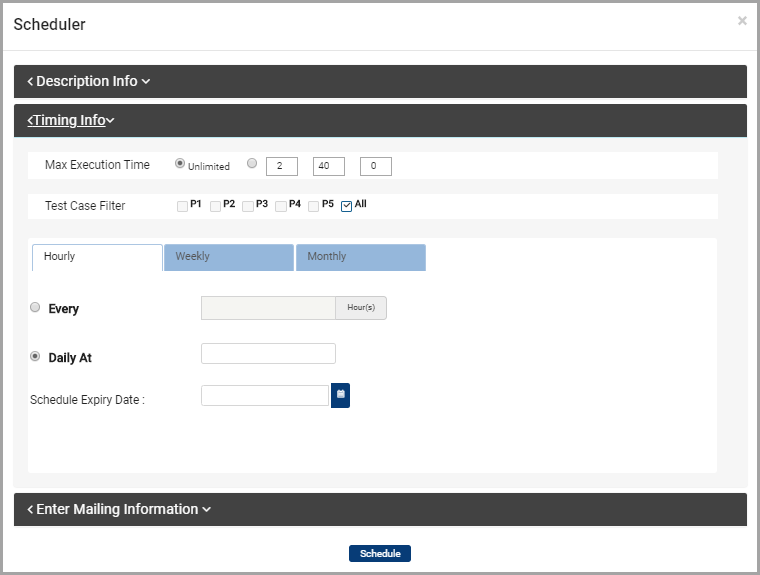Switch to the Monthly tab
The width and height of the screenshot is (760, 575).
[x=360, y=257]
